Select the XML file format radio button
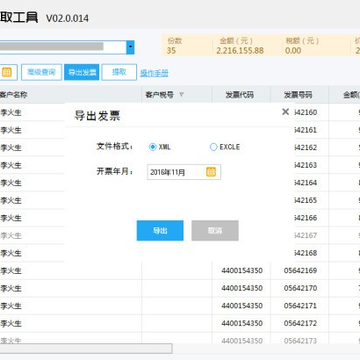 click(x=153, y=147)
